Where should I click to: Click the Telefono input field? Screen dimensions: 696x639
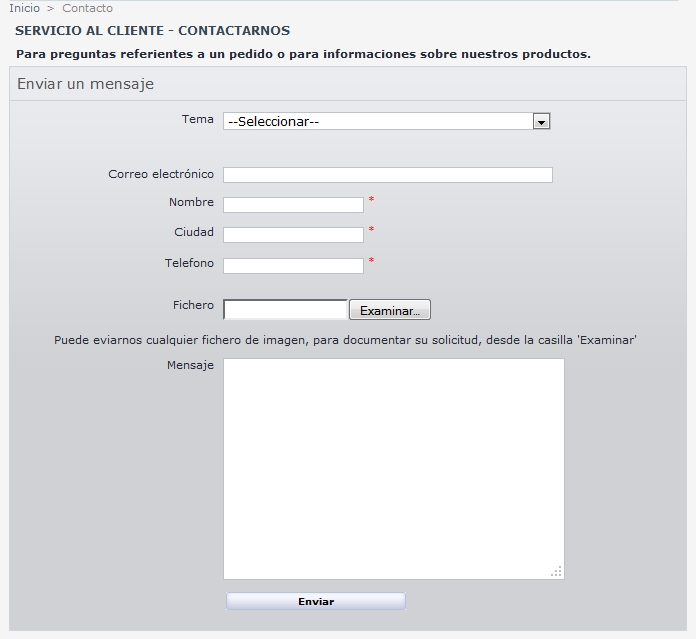point(293,266)
